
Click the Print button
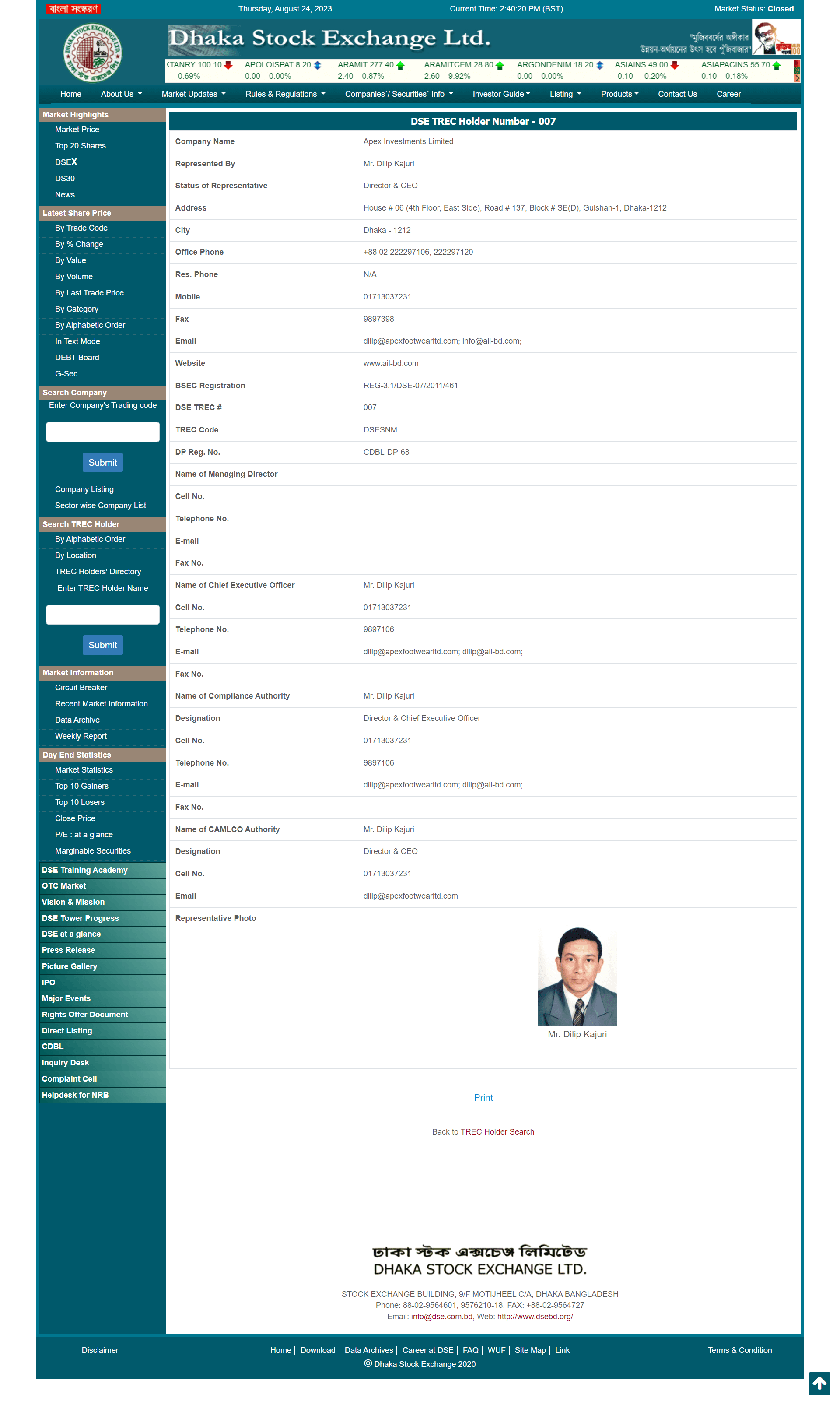pos(482,1097)
